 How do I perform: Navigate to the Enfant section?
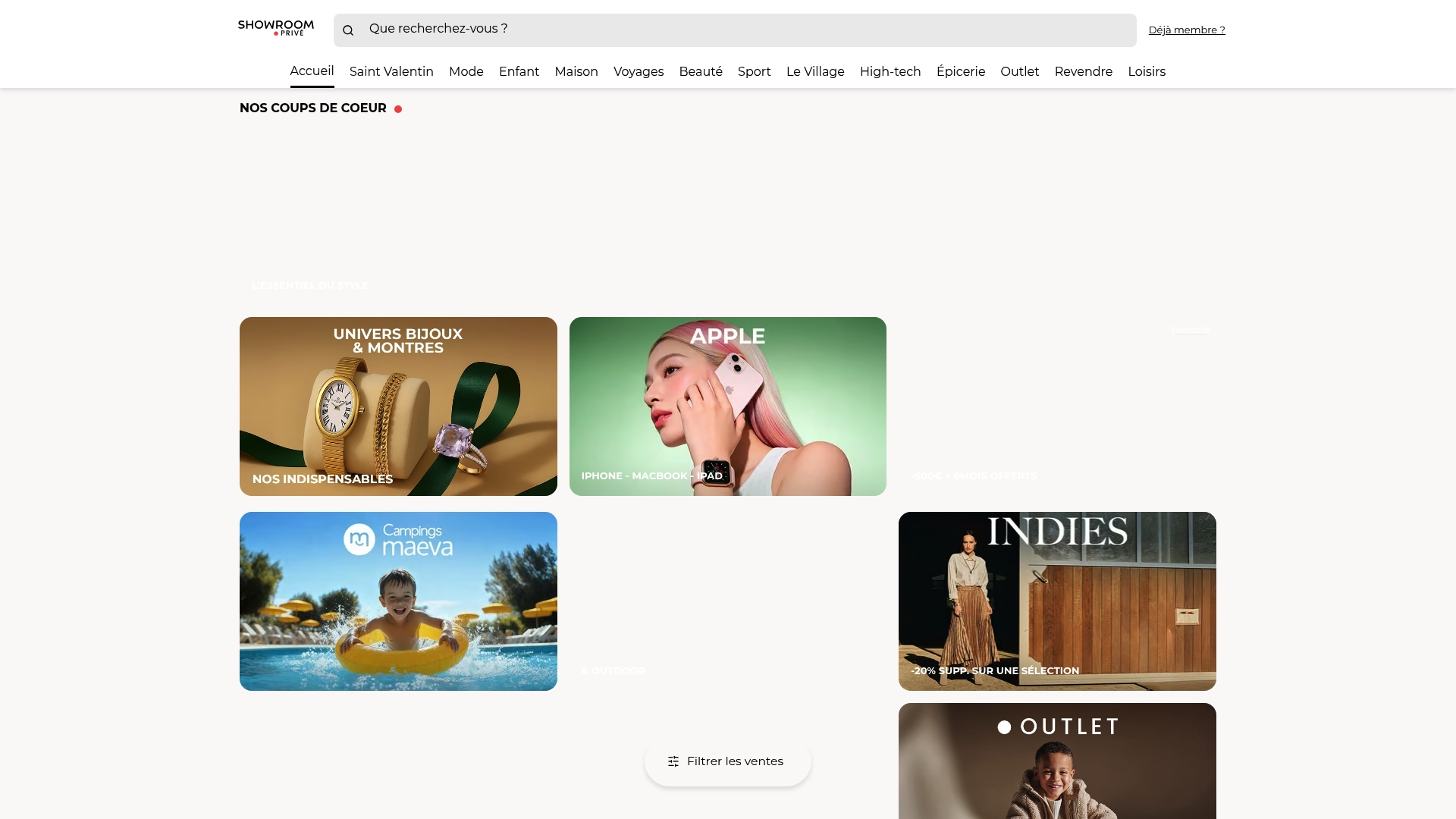pyautogui.click(x=519, y=72)
